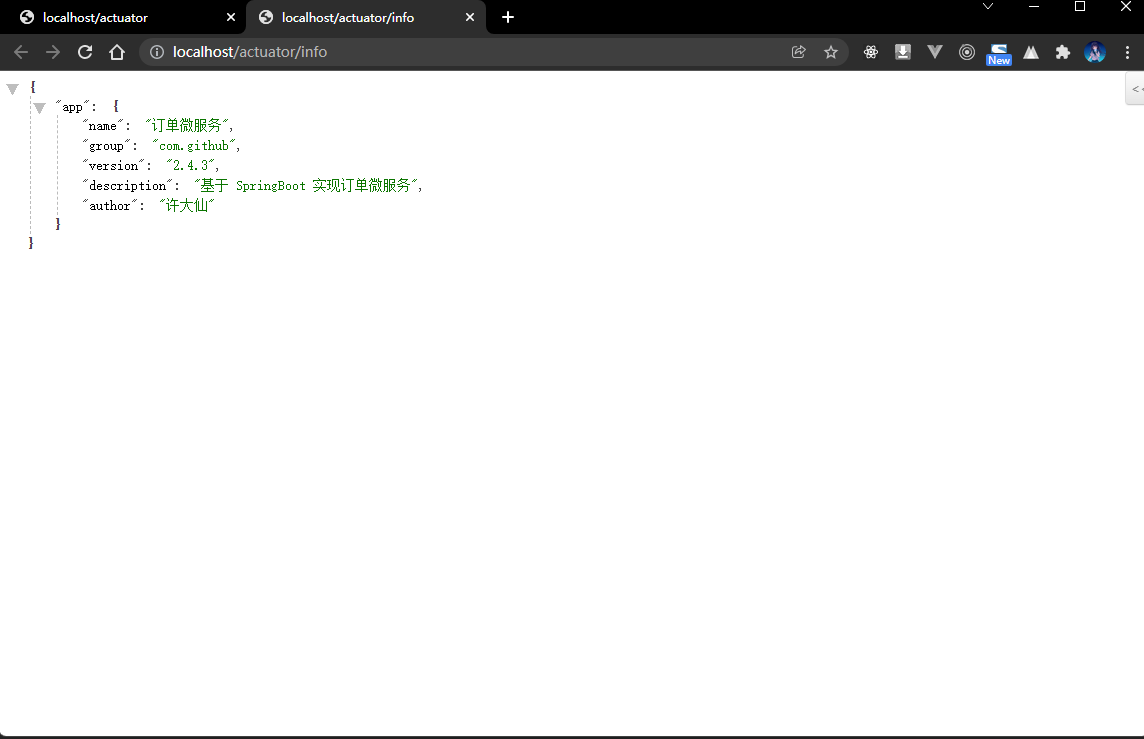Screen dimensions: 1144x739
Task: Click the "version" key
Action: (x=113, y=166)
